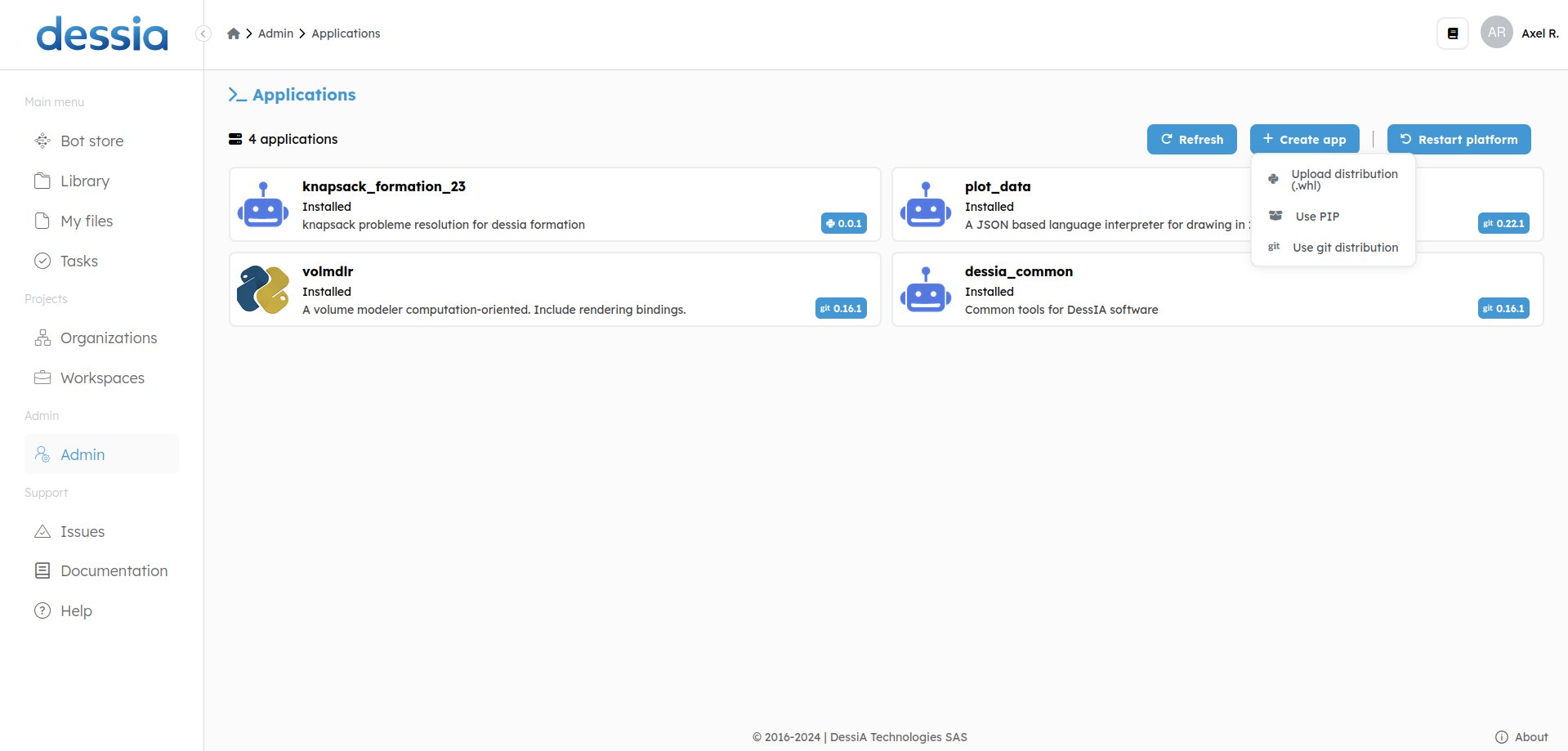Click the My files document icon

pos(42,221)
